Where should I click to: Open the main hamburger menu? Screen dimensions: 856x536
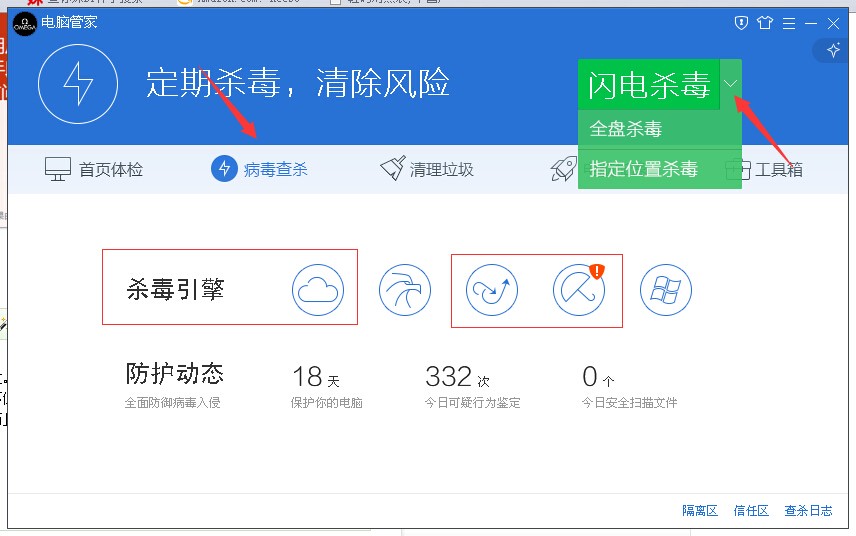789,23
